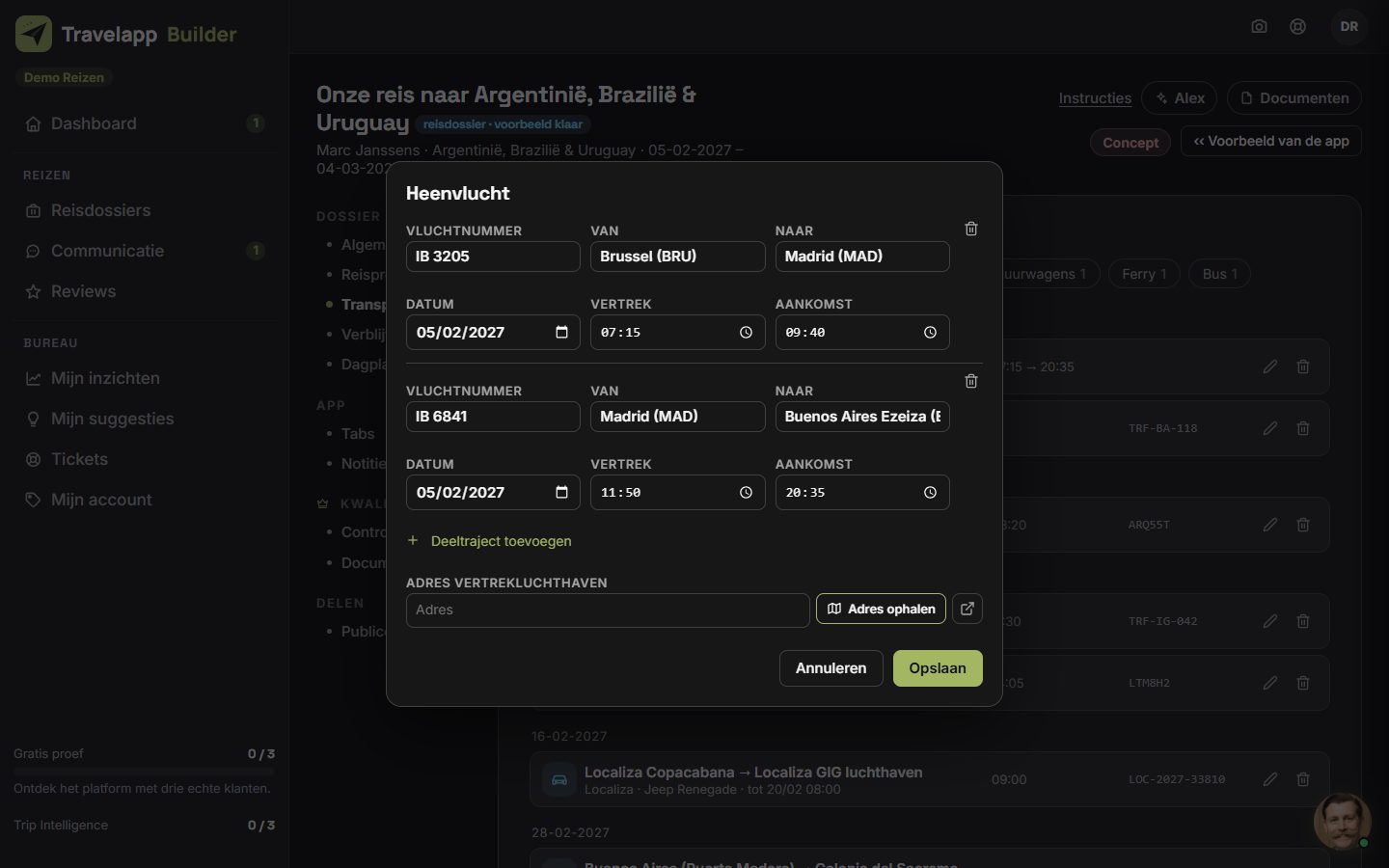Delete the transport row with code LTM8H2
Screen dimensions: 1389x868
[1303, 683]
